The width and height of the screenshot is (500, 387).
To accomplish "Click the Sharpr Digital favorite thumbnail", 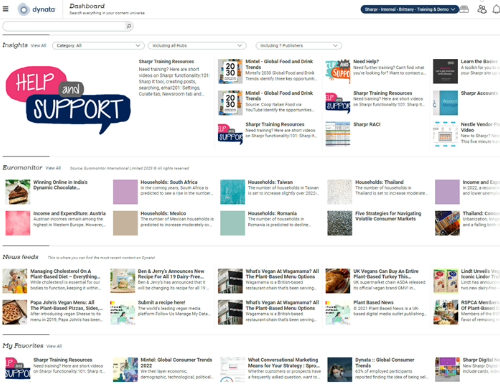I will (447, 370).
